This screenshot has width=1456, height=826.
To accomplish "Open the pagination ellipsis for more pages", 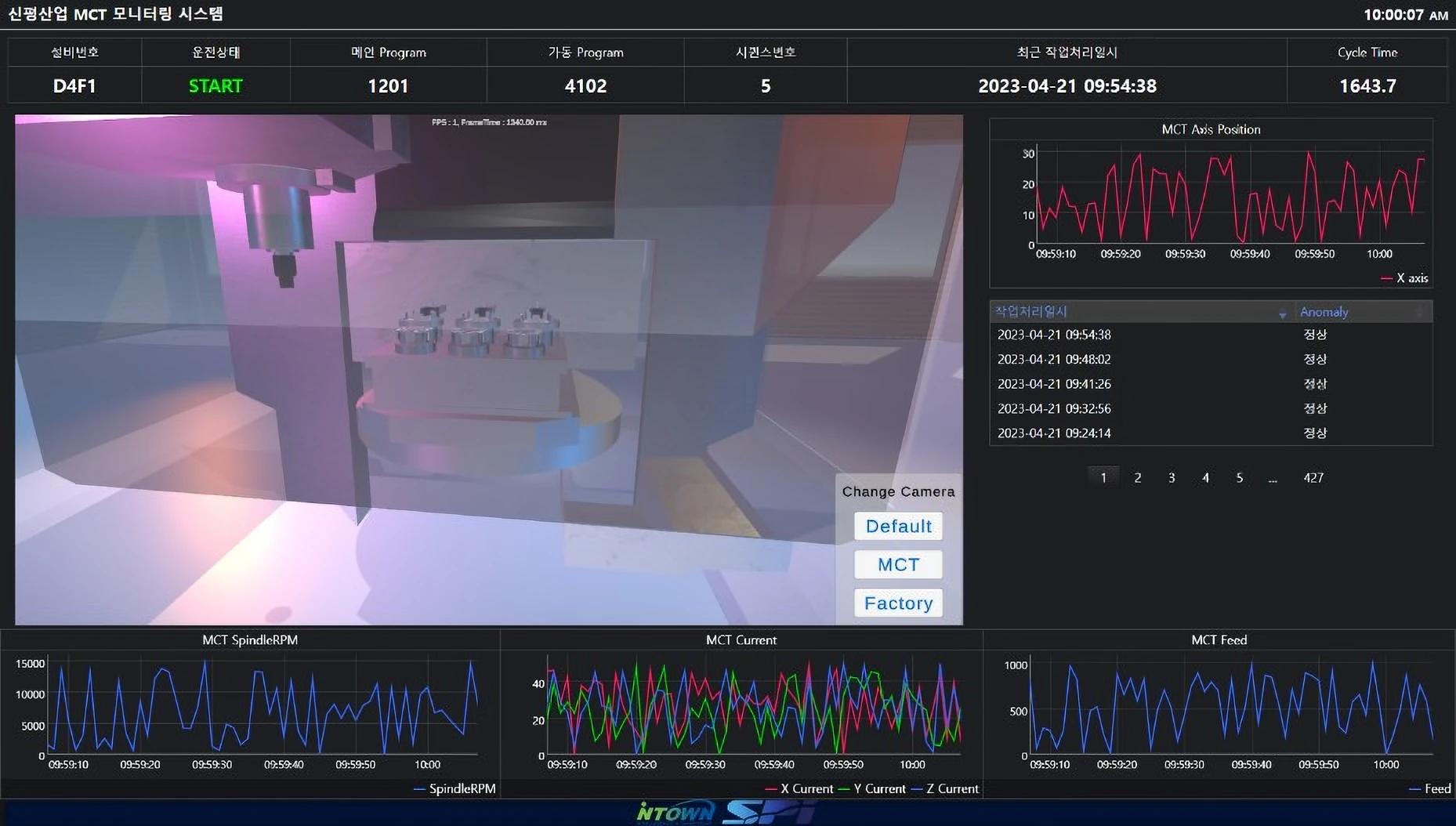I will 1273,477.
